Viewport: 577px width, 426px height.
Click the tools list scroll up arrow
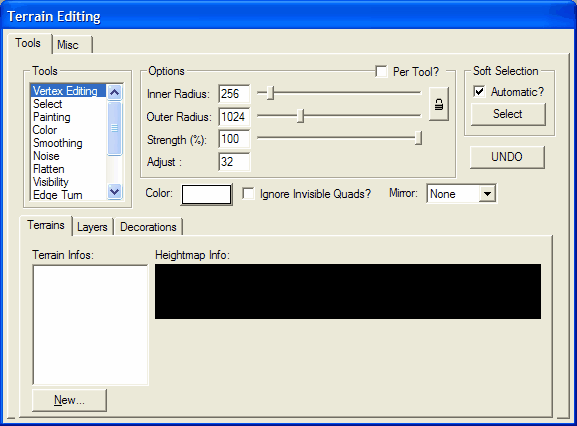click(114, 92)
